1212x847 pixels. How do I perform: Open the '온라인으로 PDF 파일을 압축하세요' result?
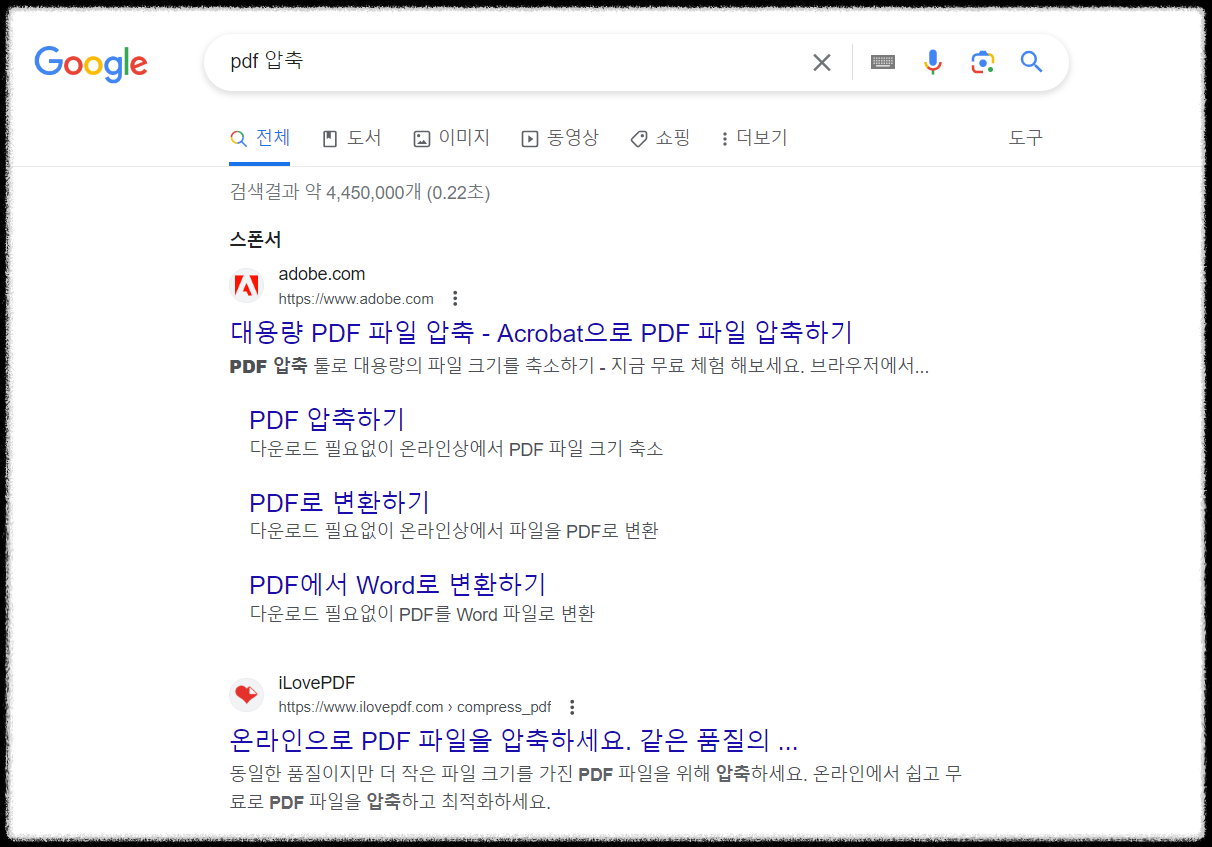click(514, 741)
